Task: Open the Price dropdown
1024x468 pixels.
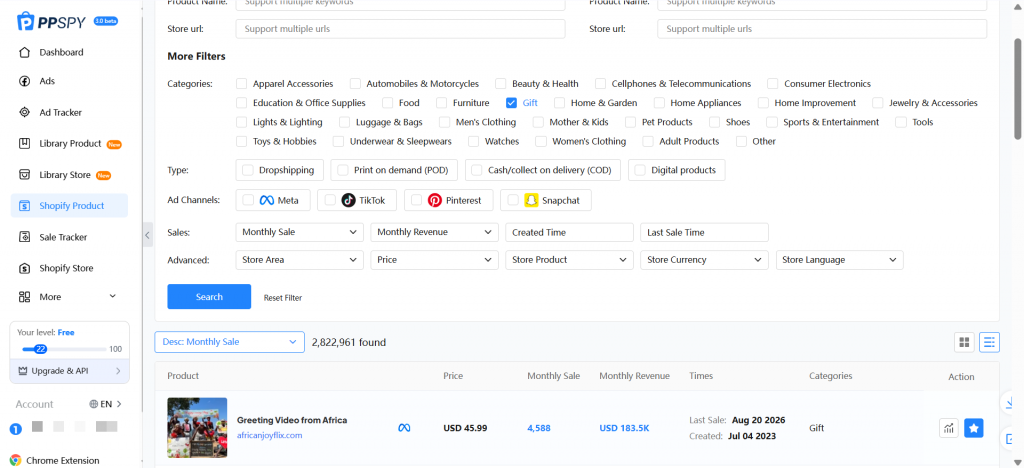Action: point(434,260)
